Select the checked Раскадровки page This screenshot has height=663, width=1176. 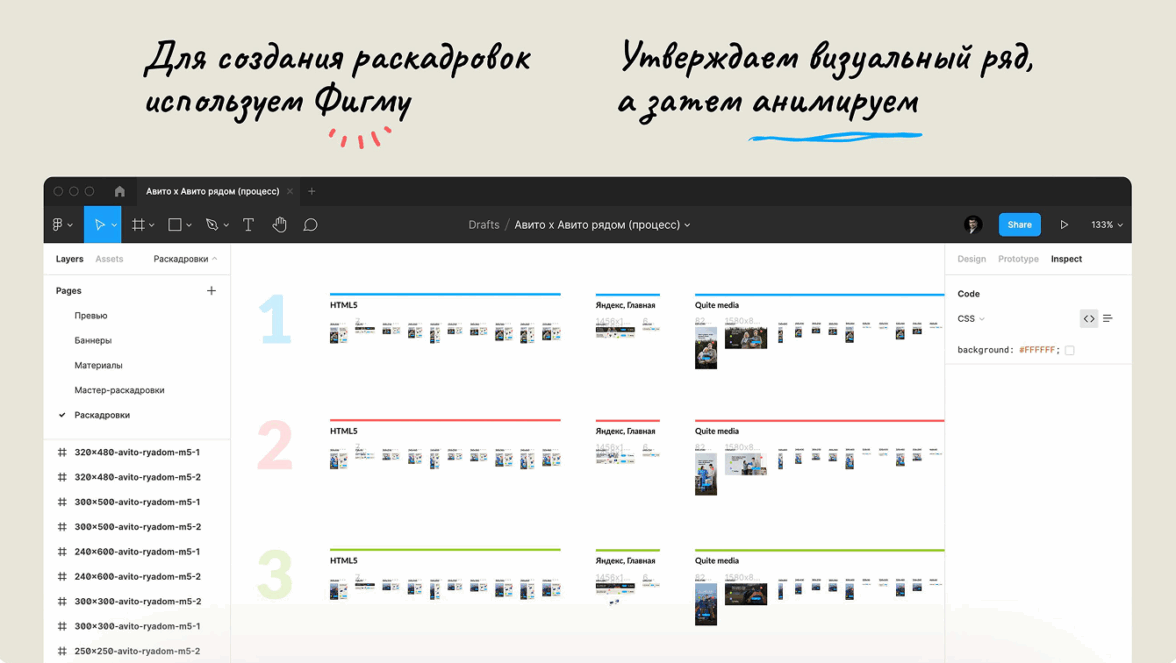click(x=102, y=415)
